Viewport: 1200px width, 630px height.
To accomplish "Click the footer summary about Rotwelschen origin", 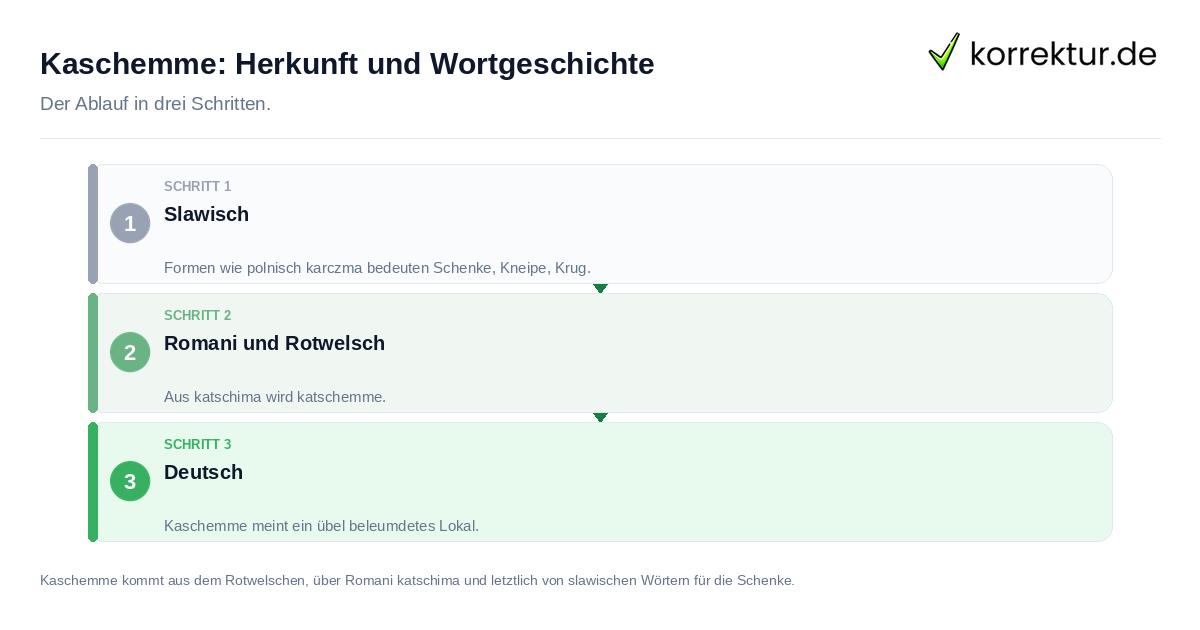I will [x=417, y=580].
